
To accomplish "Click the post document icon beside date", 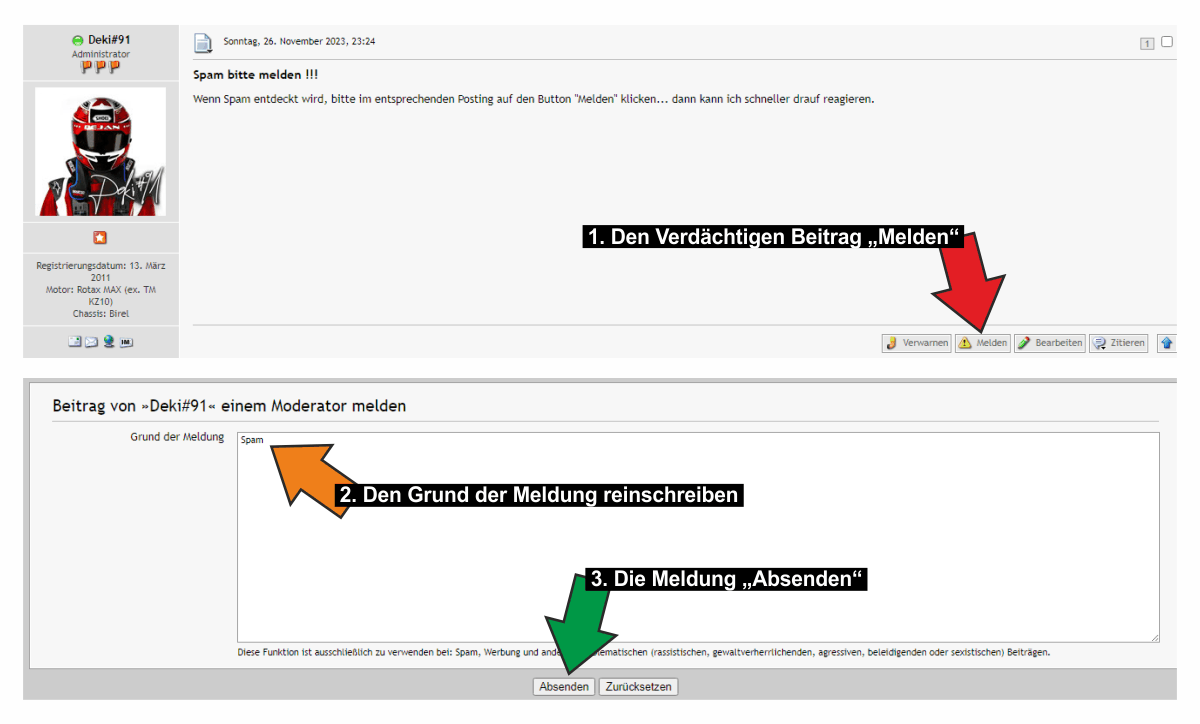I will pyautogui.click(x=203, y=43).
